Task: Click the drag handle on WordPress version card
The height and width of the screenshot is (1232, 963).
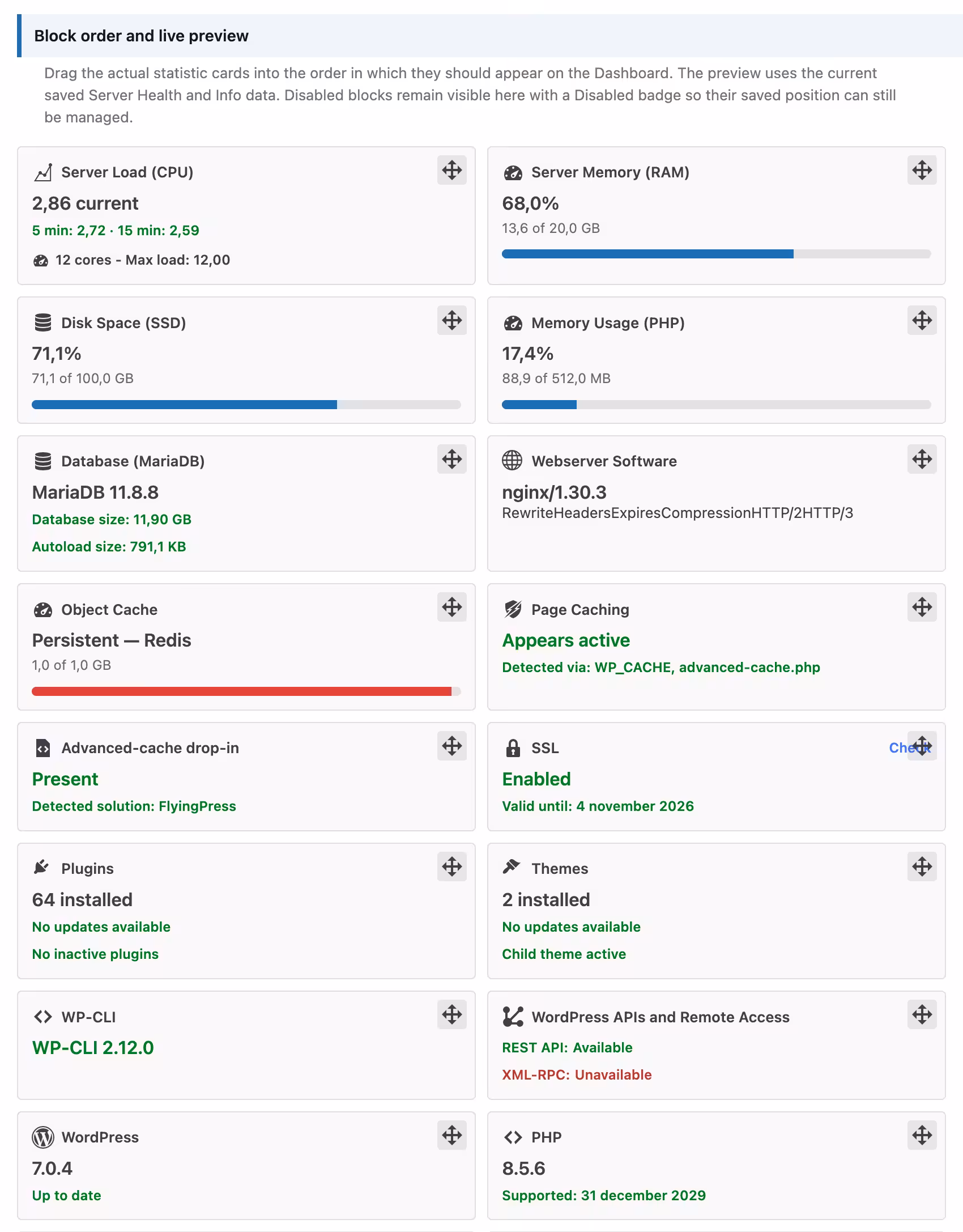Action: [451, 1135]
